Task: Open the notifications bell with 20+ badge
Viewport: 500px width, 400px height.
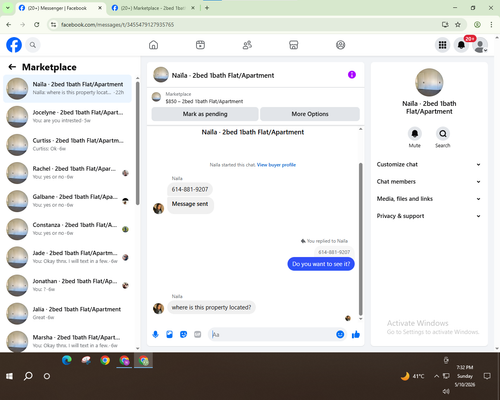Action: pyautogui.click(x=461, y=45)
